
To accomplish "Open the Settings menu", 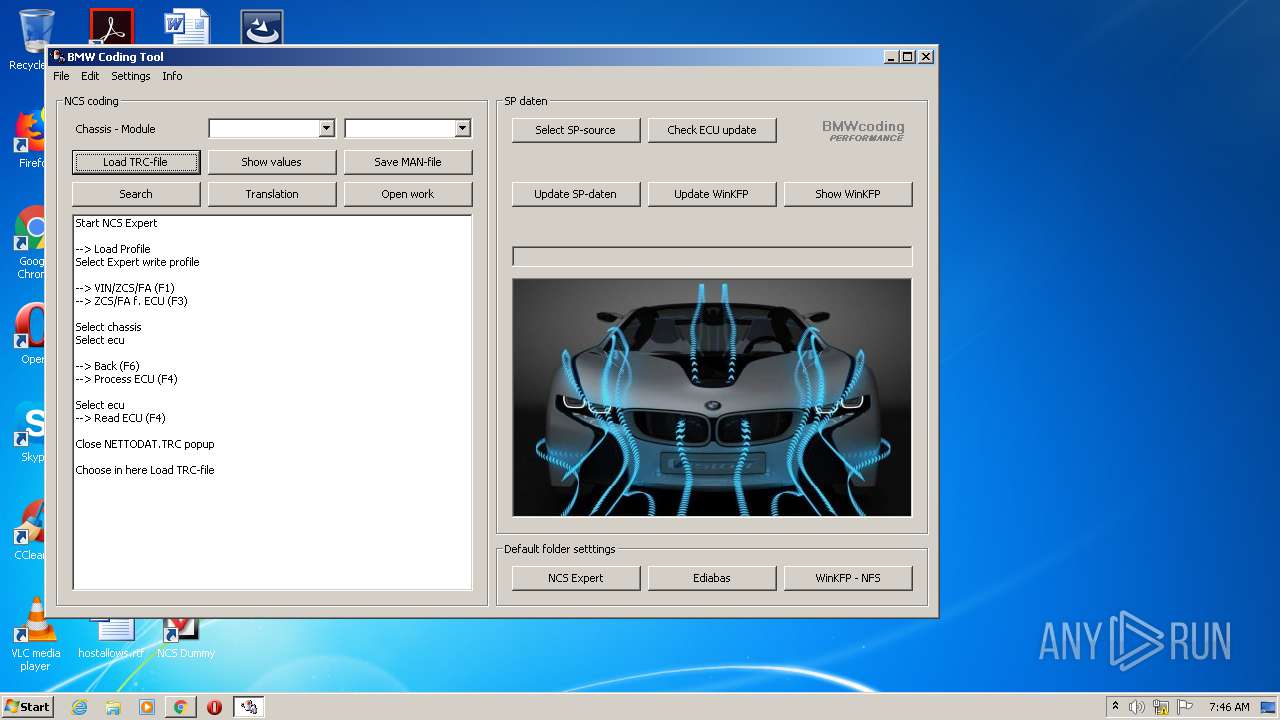I will pyautogui.click(x=131, y=76).
